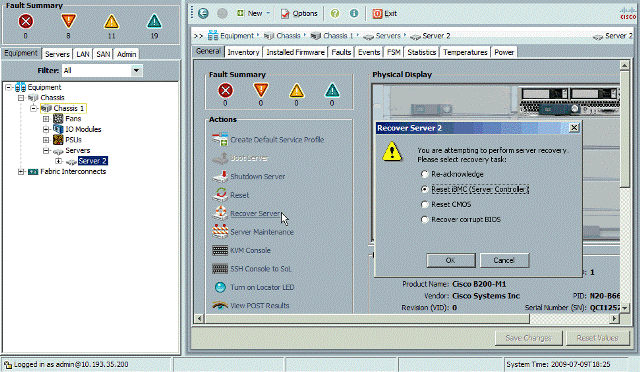This screenshot has height=372, width=640.
Task: Click the vertical scrollbar down arrow
Action: [624, 308]
